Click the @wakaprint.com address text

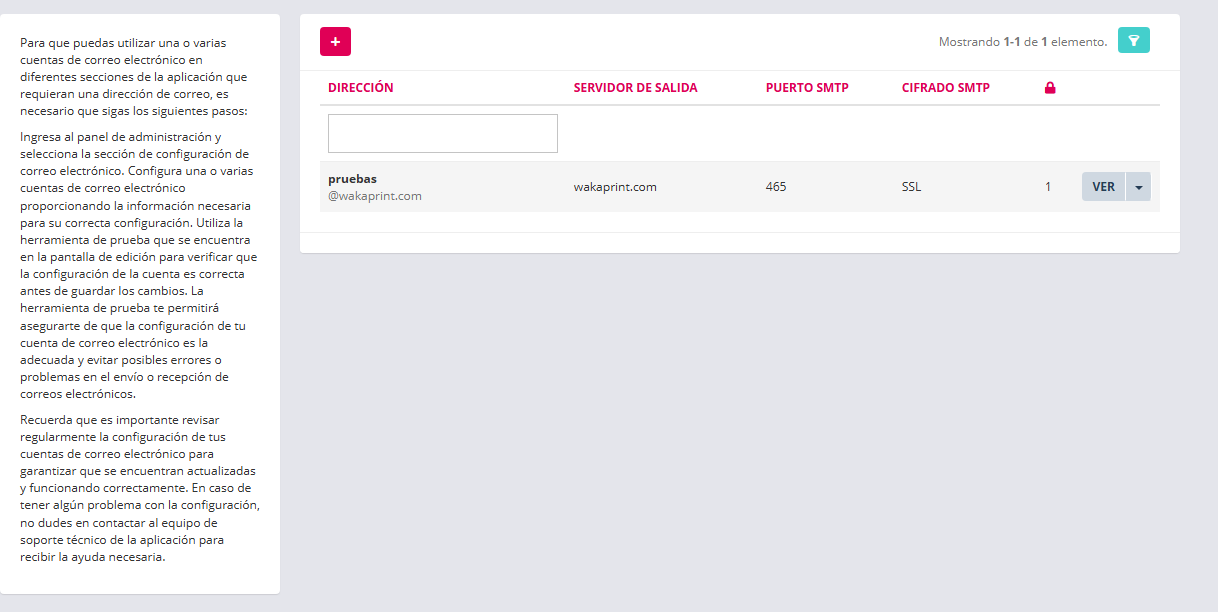coord(374,196)
